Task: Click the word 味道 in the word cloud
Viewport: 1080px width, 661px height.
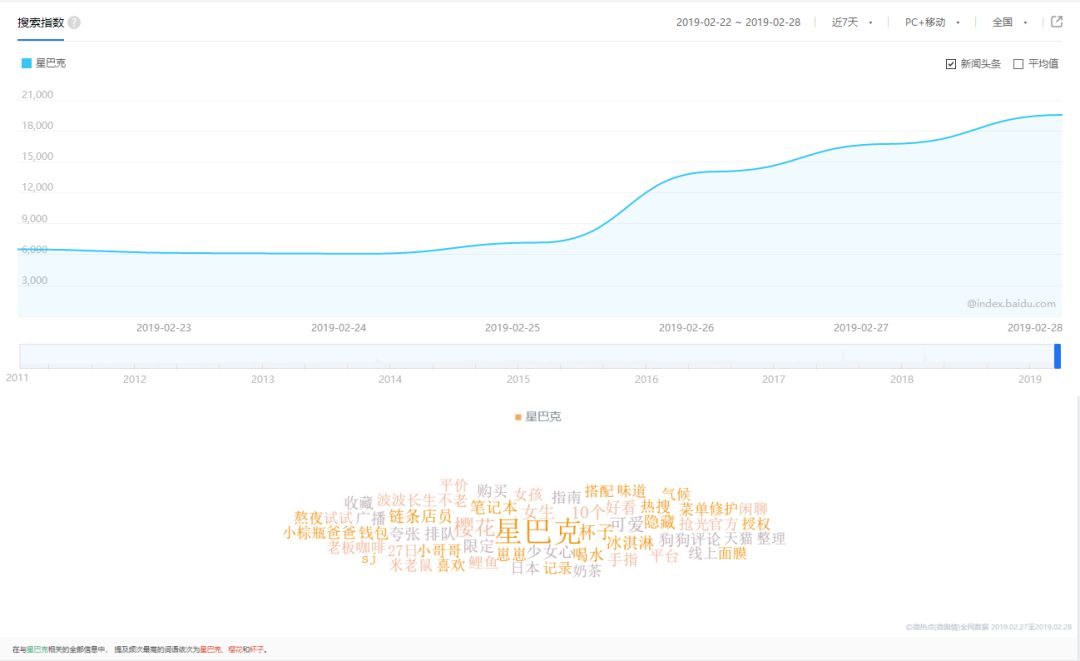Action: 632,491
